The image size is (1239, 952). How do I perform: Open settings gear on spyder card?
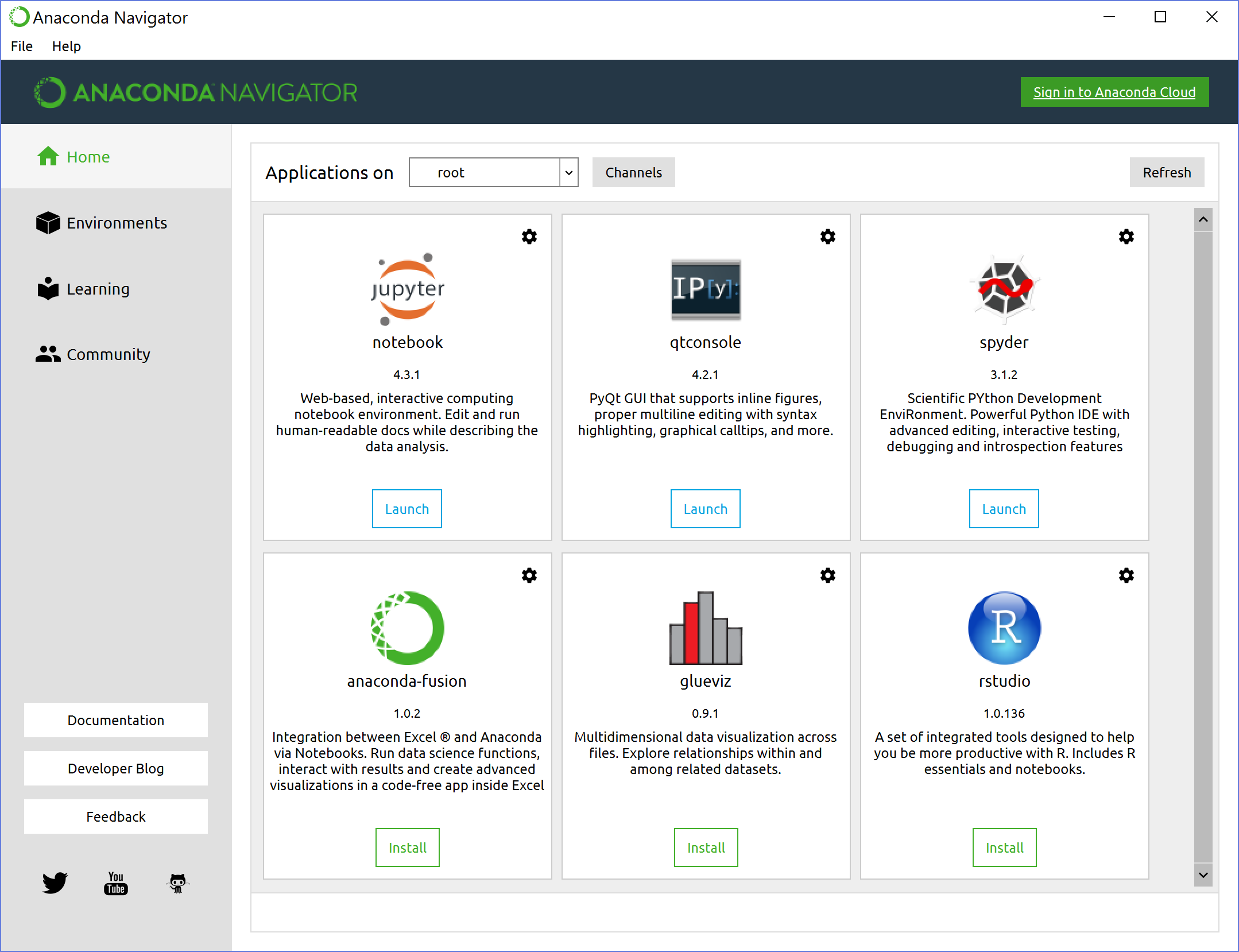pos(1126,237)
